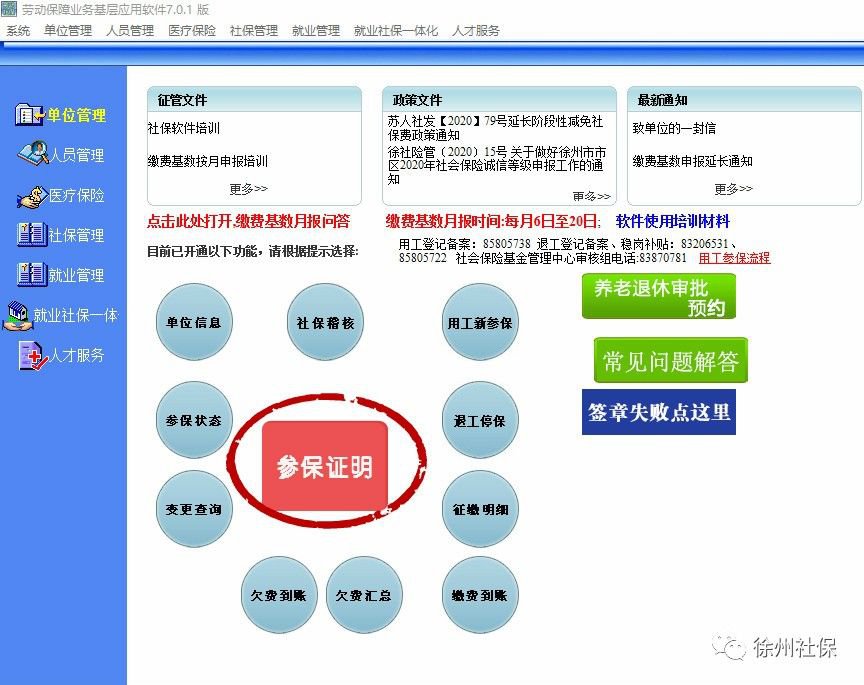The width and height of the screenshot is (864, 685).
Task: Open the 征缴明细 round button
Action: [480, 509]
